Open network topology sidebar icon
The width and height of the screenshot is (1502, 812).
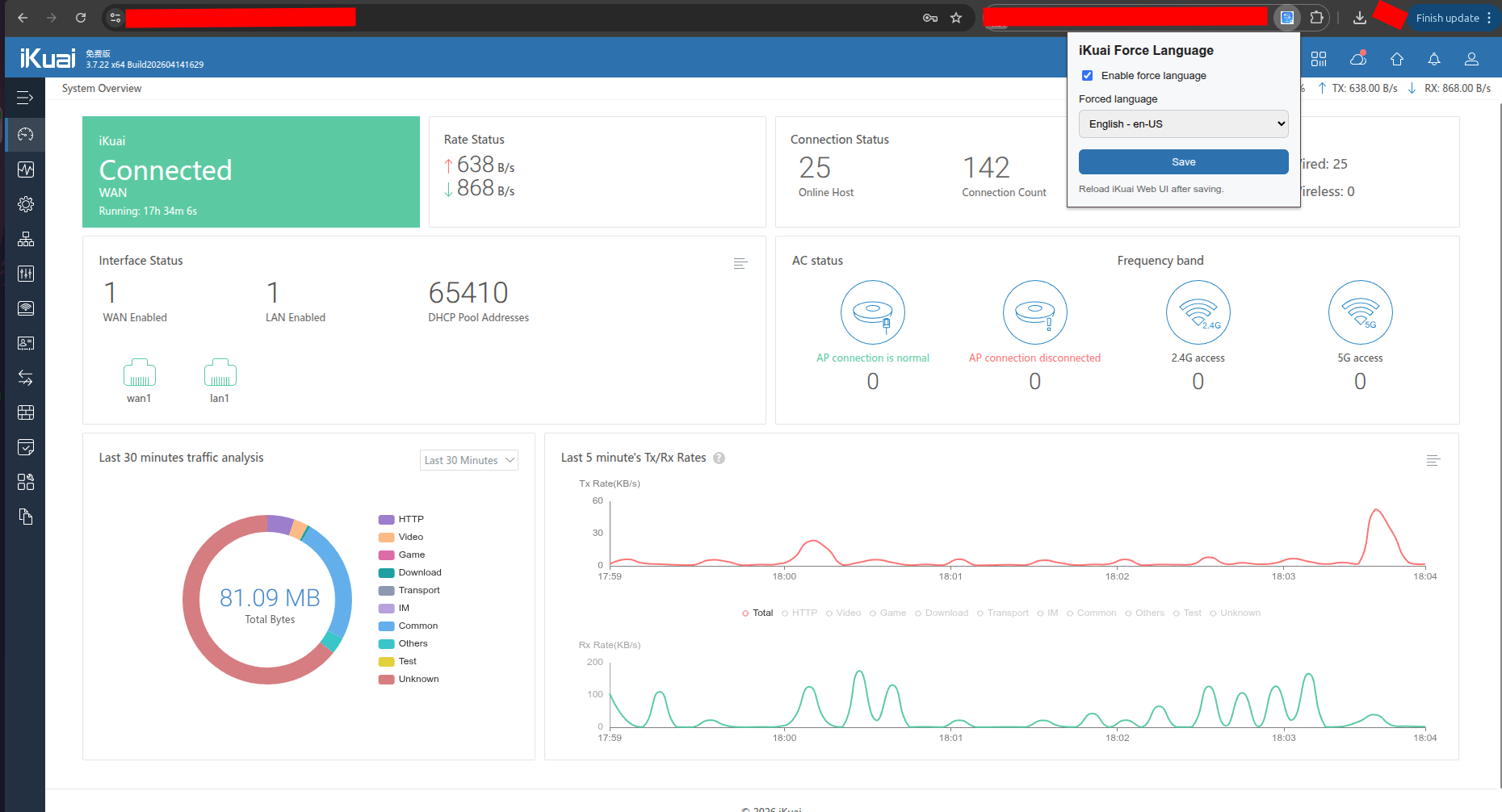tap(25, 239)
